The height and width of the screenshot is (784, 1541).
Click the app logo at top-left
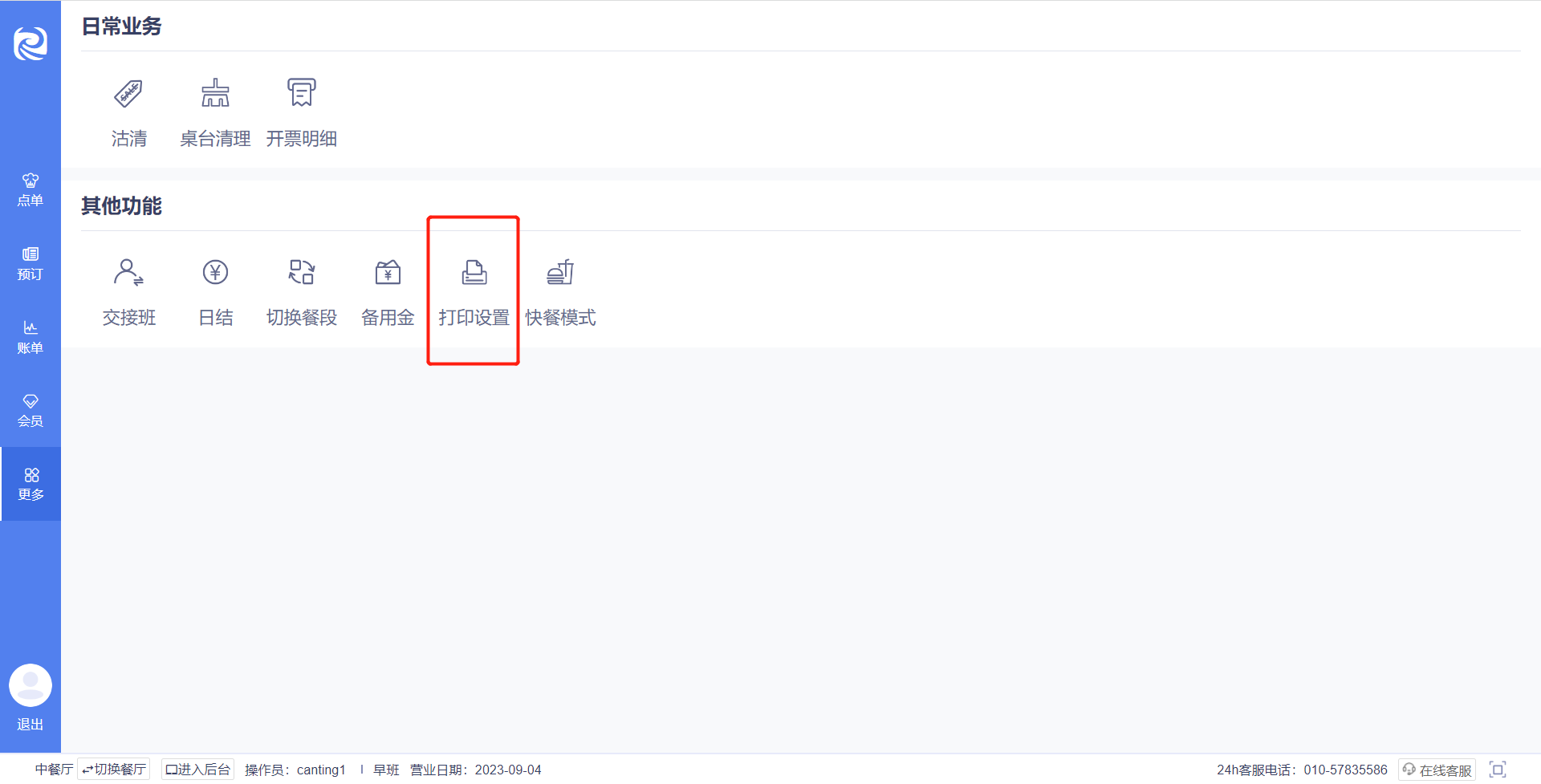[x=30, y=43]
